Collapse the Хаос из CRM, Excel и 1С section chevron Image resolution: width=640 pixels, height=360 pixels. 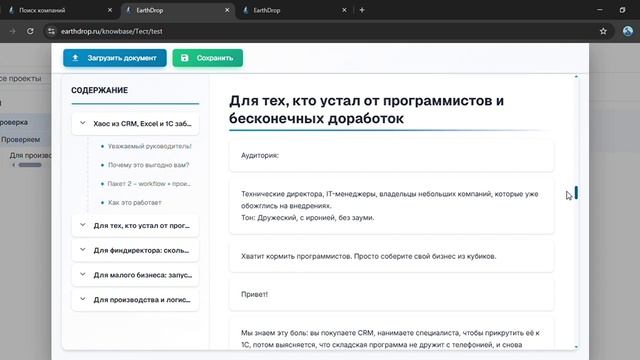83,123
